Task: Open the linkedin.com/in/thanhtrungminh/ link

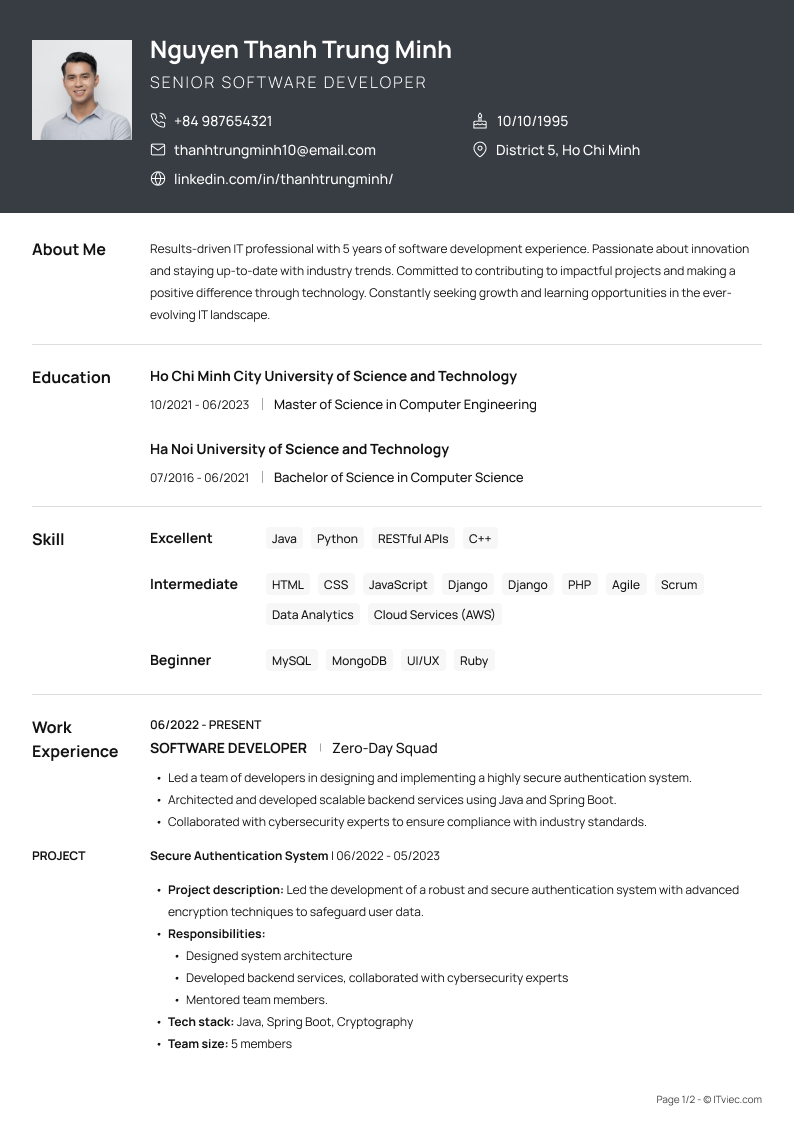Action: (x=283, y=179)
